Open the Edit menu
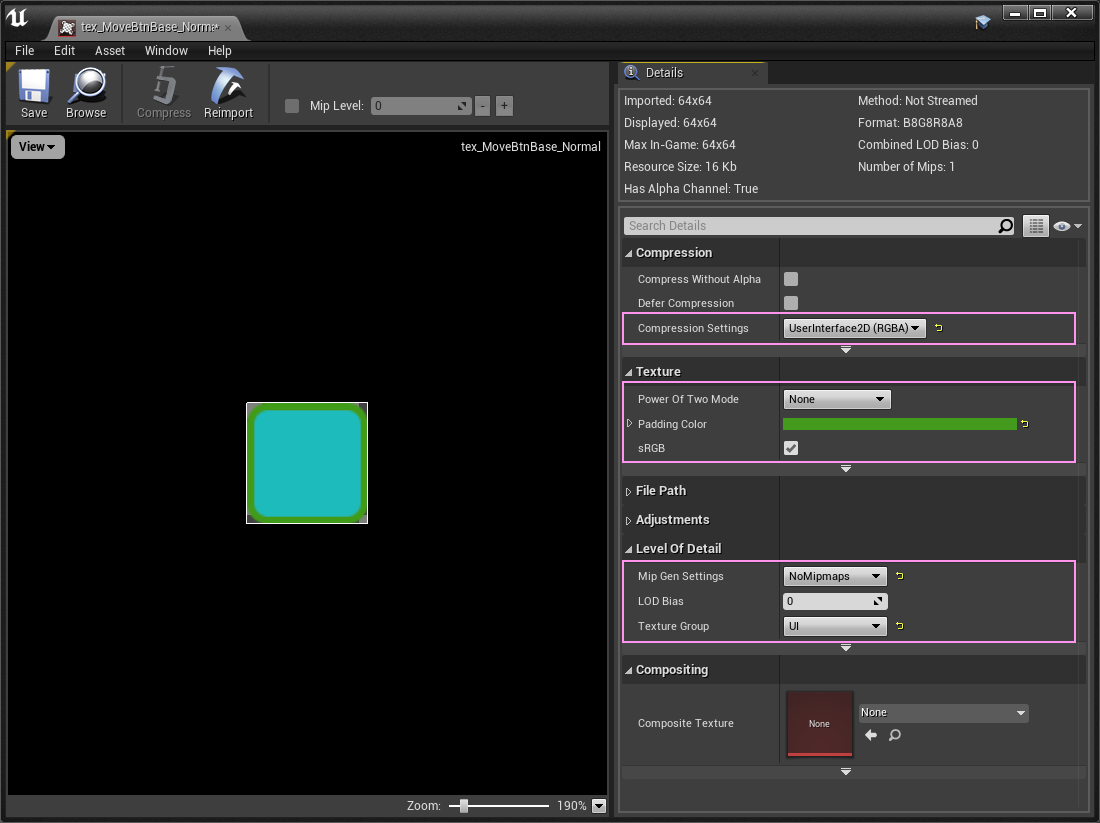1100x823 pixels. (x=65, y=51)
